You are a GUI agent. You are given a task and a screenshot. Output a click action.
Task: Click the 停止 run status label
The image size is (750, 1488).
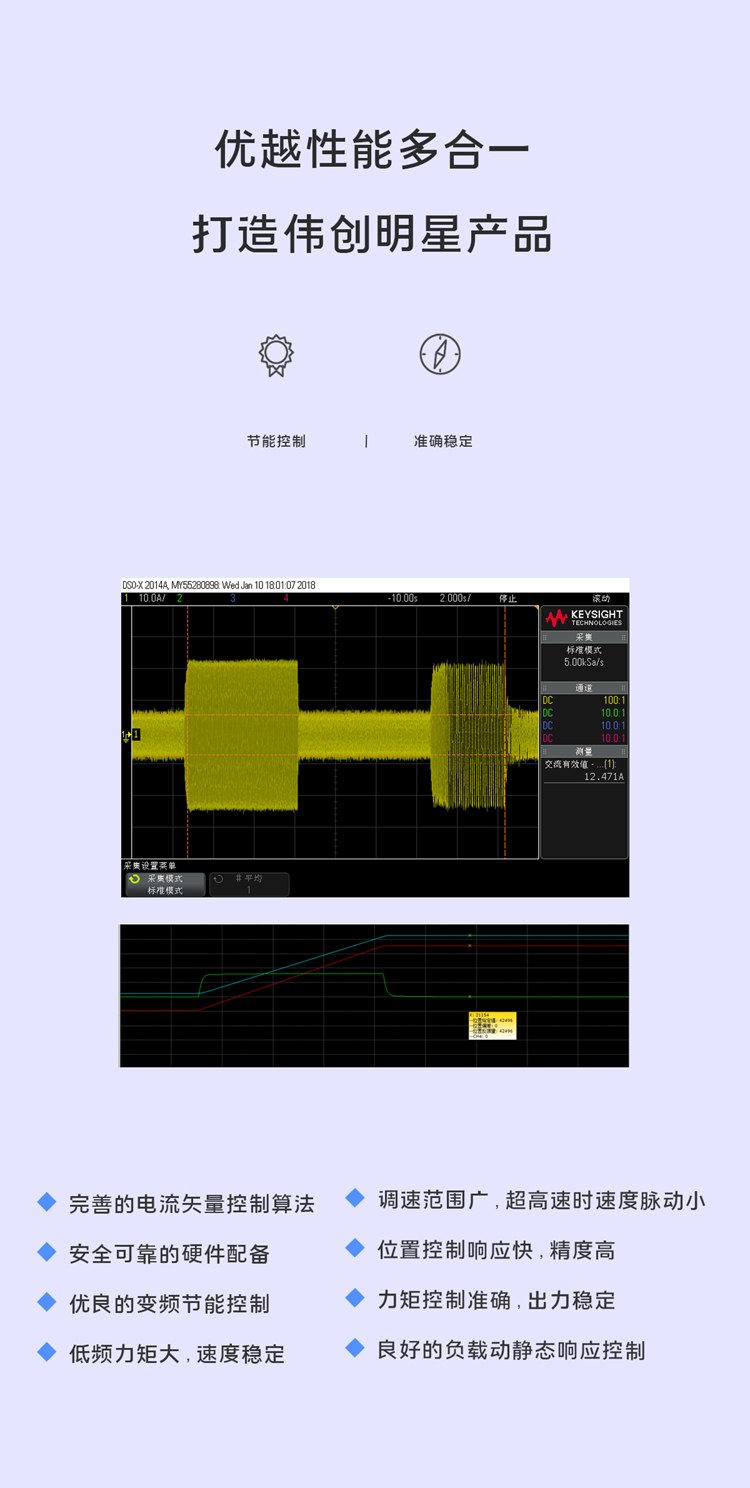pyautogui.click(x=508, y=598)
